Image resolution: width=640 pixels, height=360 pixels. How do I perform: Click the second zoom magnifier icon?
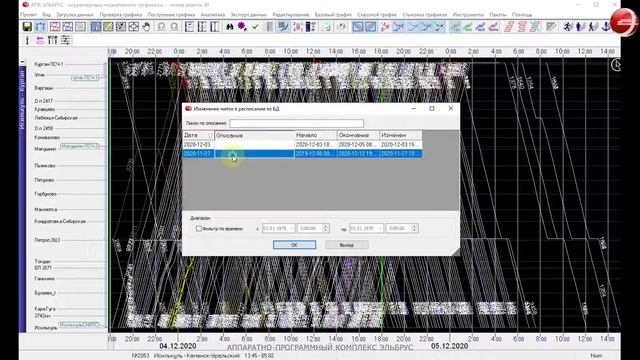pos(174,27)
